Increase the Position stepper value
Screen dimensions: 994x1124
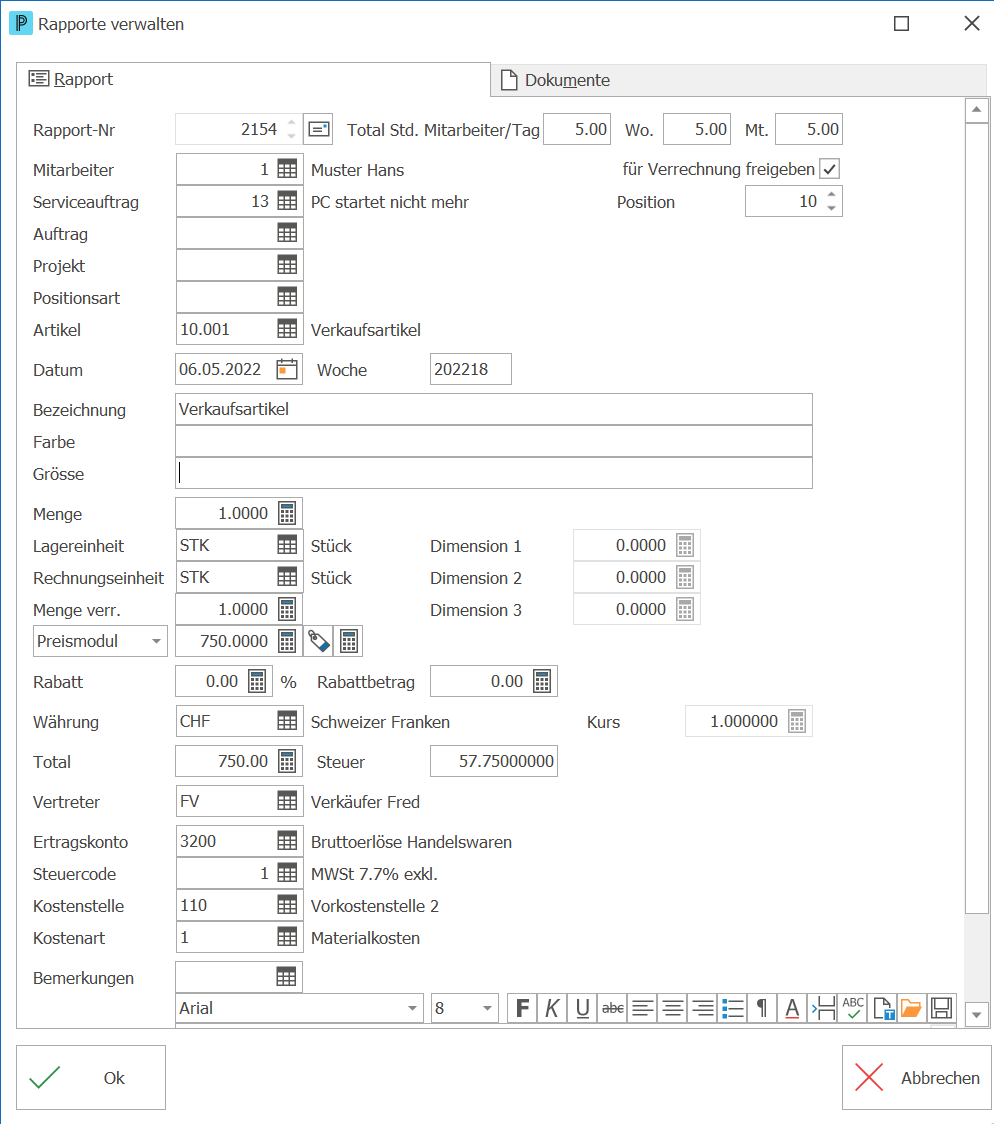(x=831, y=194)
